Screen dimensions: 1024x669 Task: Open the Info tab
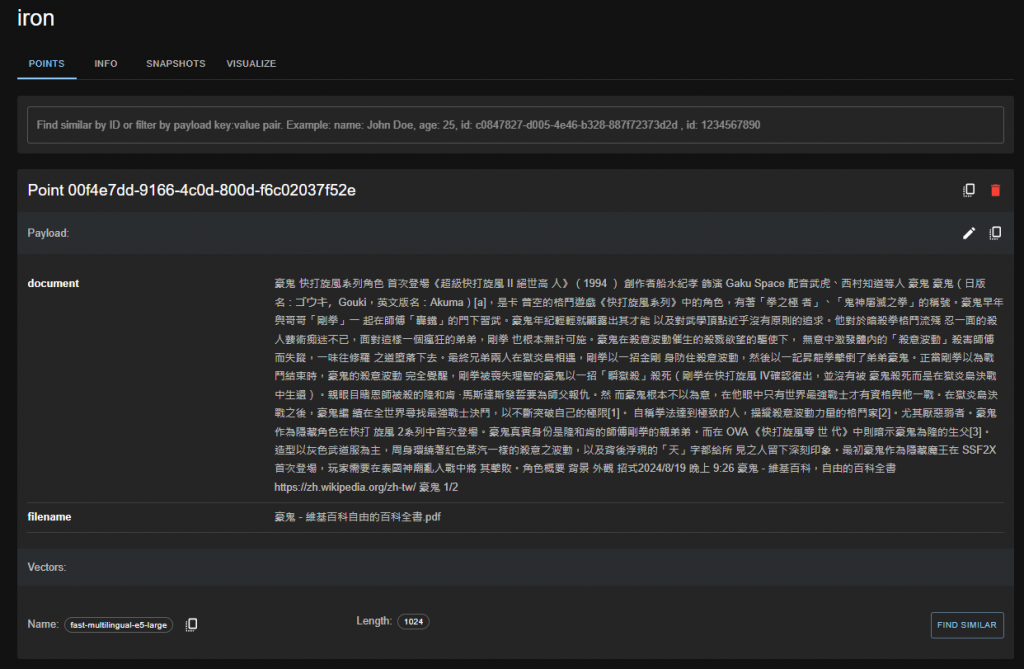click(x=106, y=63)
